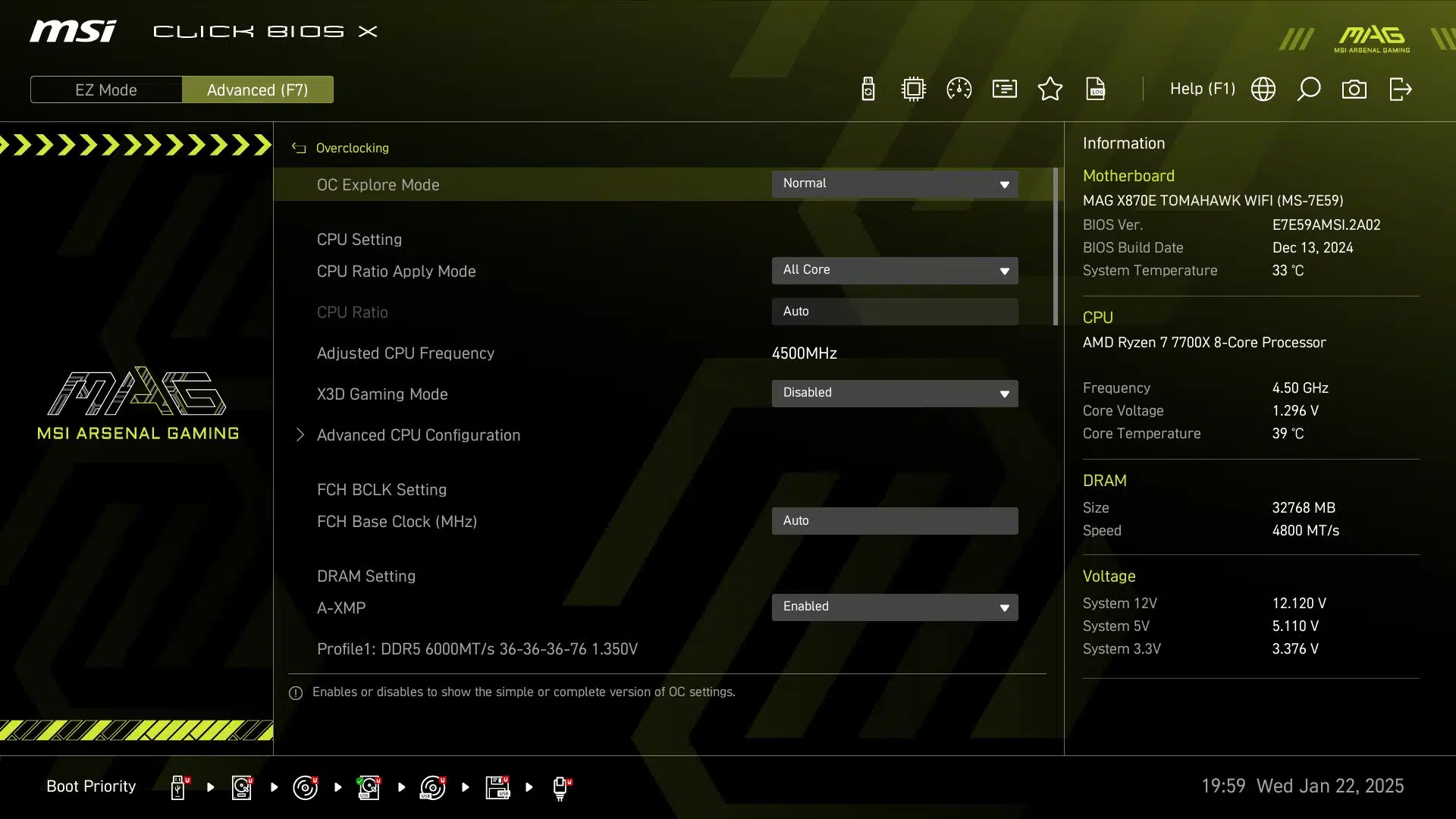Click the DRAM speed 4800 MT/s value
1456x819 pixels.
1306,531
